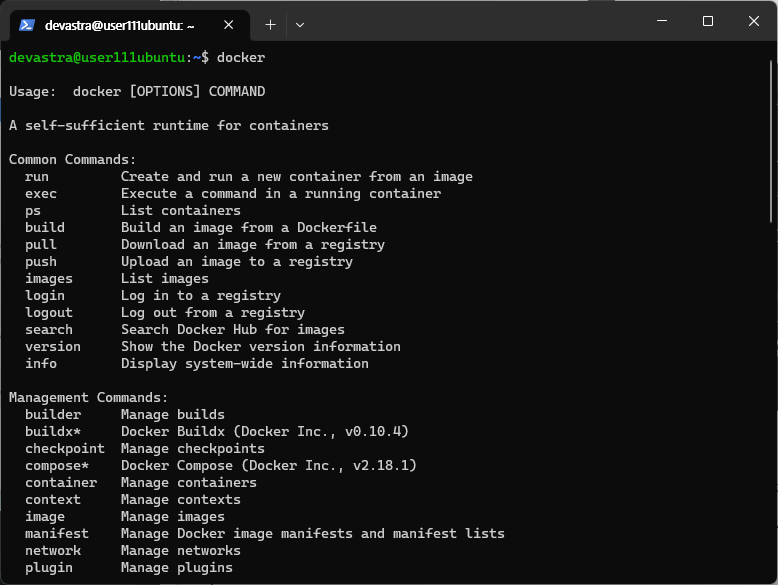Click 'Download an image from a registry' text

pos(253,245)
